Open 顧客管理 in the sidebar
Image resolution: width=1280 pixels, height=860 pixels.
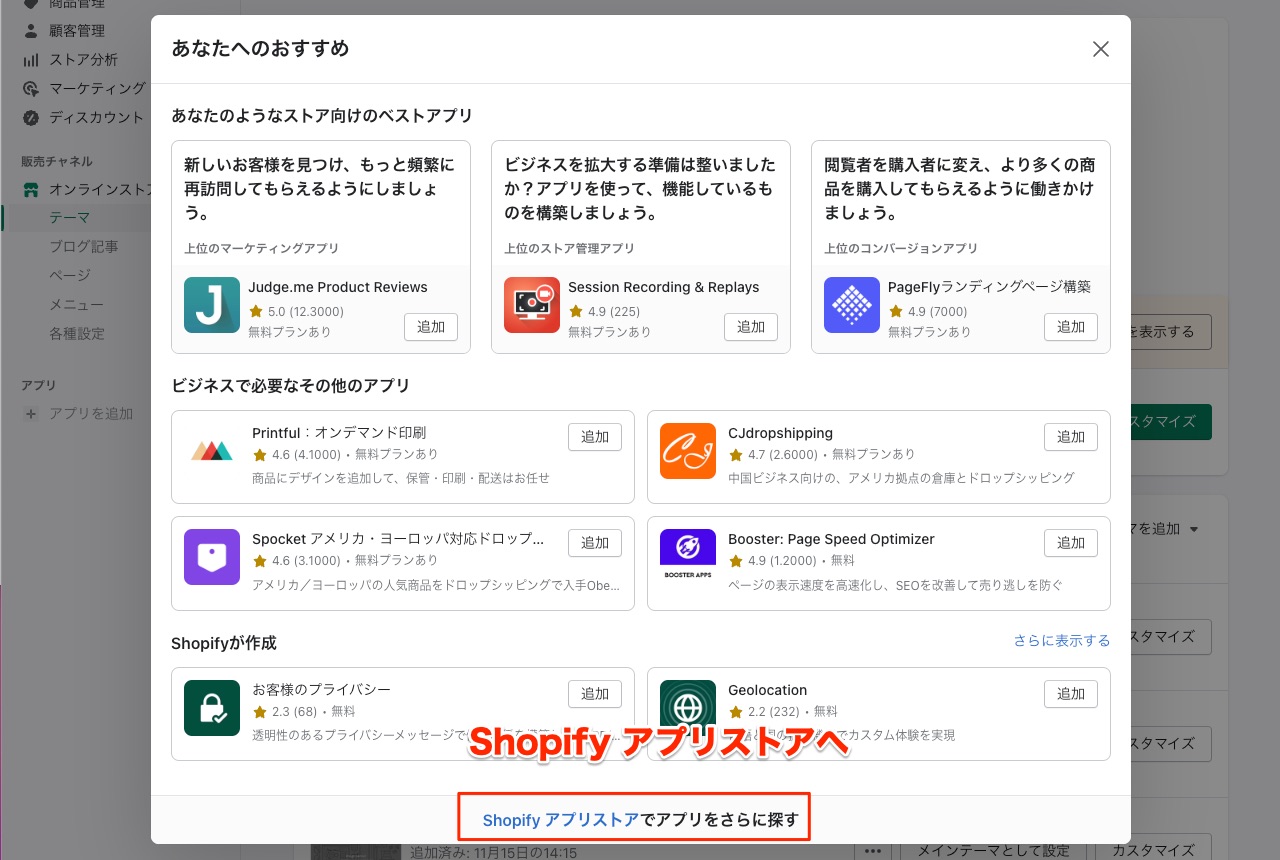(x=77, y=31)
